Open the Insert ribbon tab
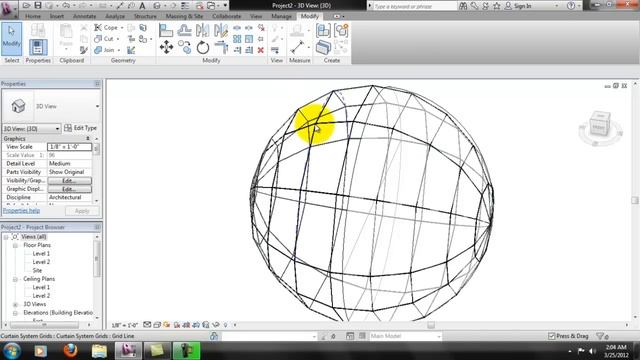Screen dimensions: 640x360 (x=56, y=16)
